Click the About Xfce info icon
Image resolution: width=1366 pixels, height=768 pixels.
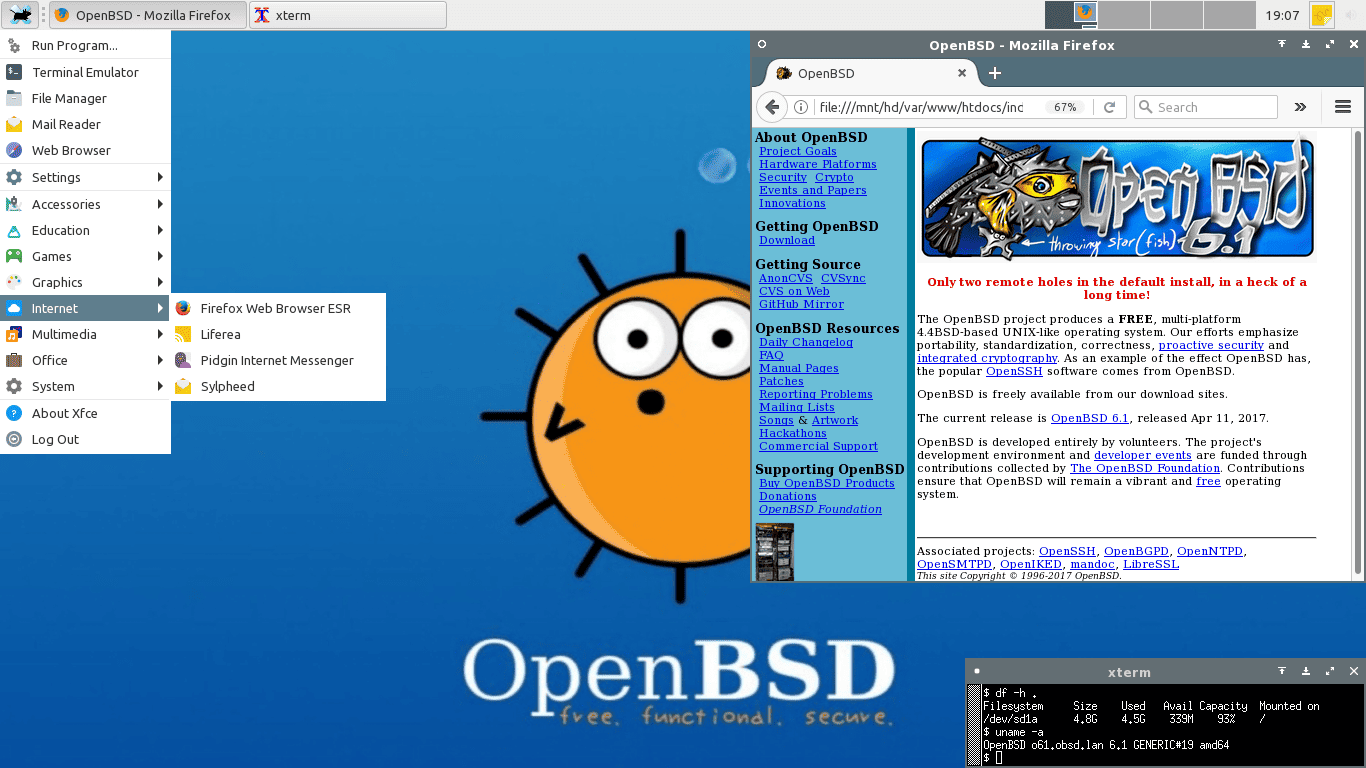point(14,413)
